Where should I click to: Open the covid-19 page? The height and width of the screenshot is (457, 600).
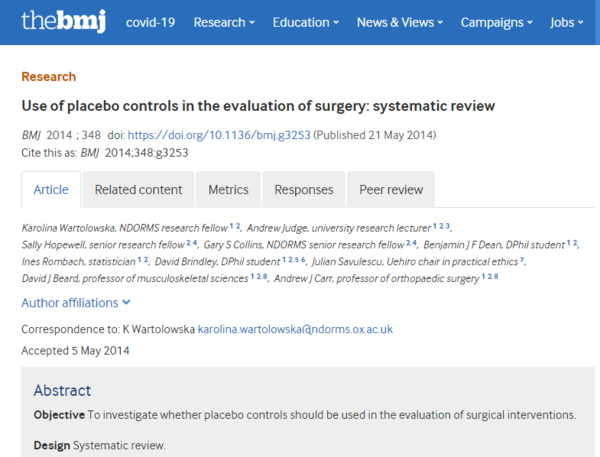point(149,22)
